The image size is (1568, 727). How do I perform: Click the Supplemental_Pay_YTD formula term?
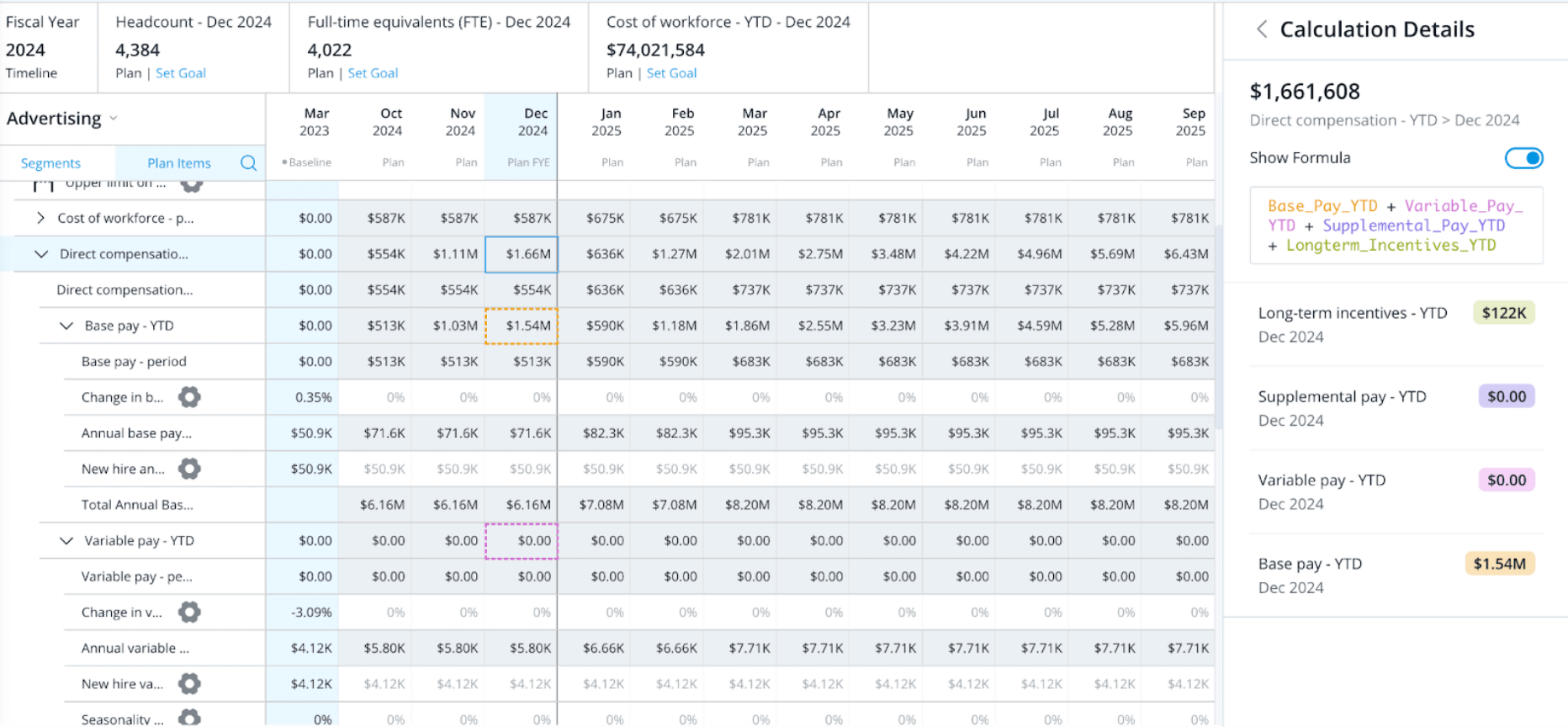click(1413, 226)
